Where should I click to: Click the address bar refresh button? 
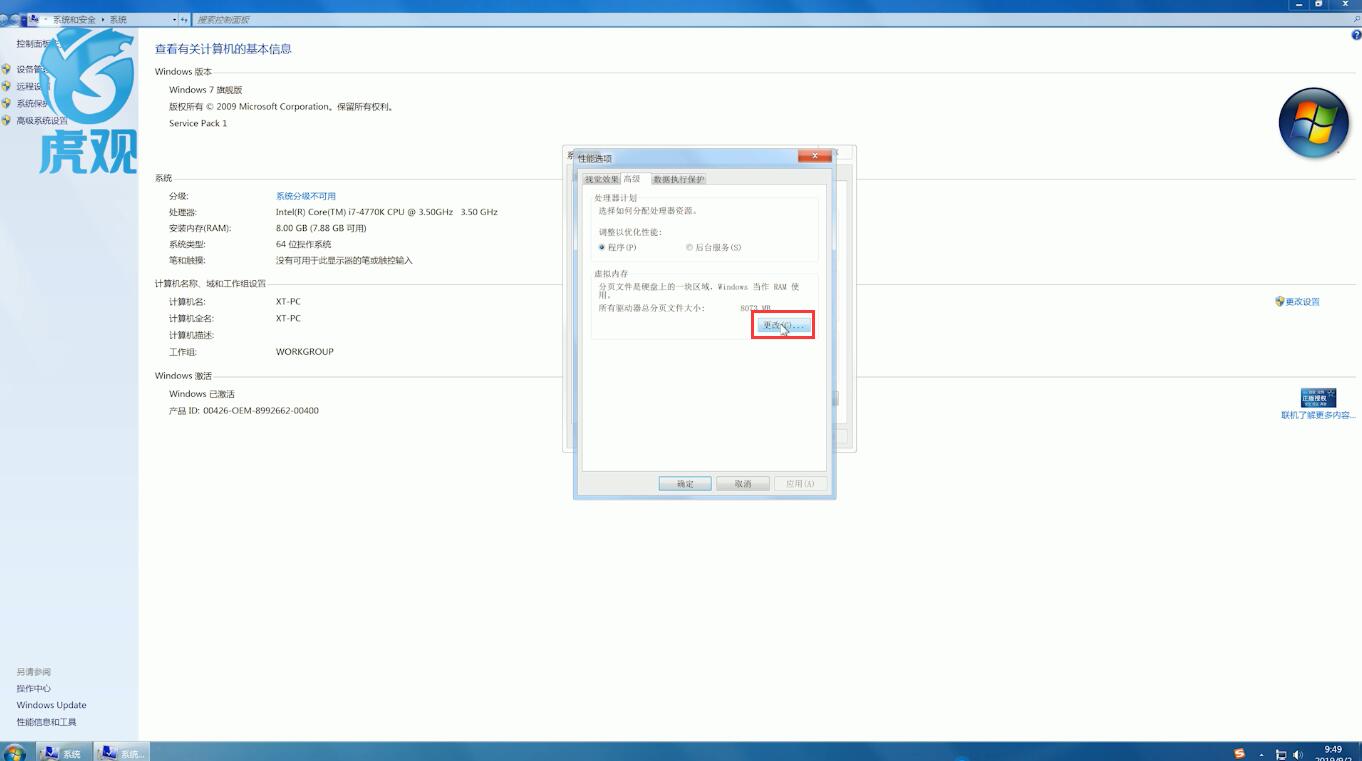coord(184,20)
